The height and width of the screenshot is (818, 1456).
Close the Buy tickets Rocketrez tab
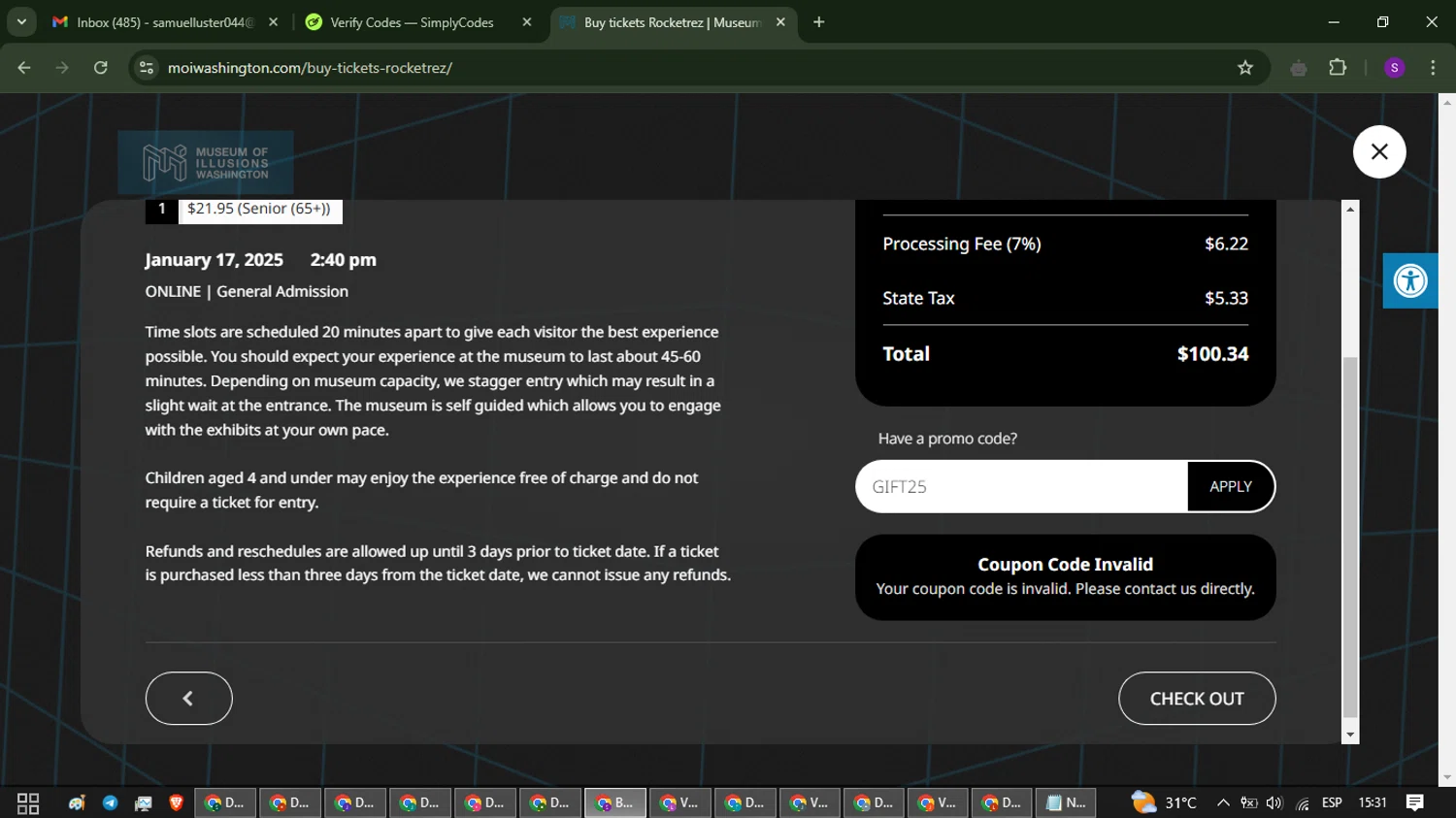pos(780,22)
